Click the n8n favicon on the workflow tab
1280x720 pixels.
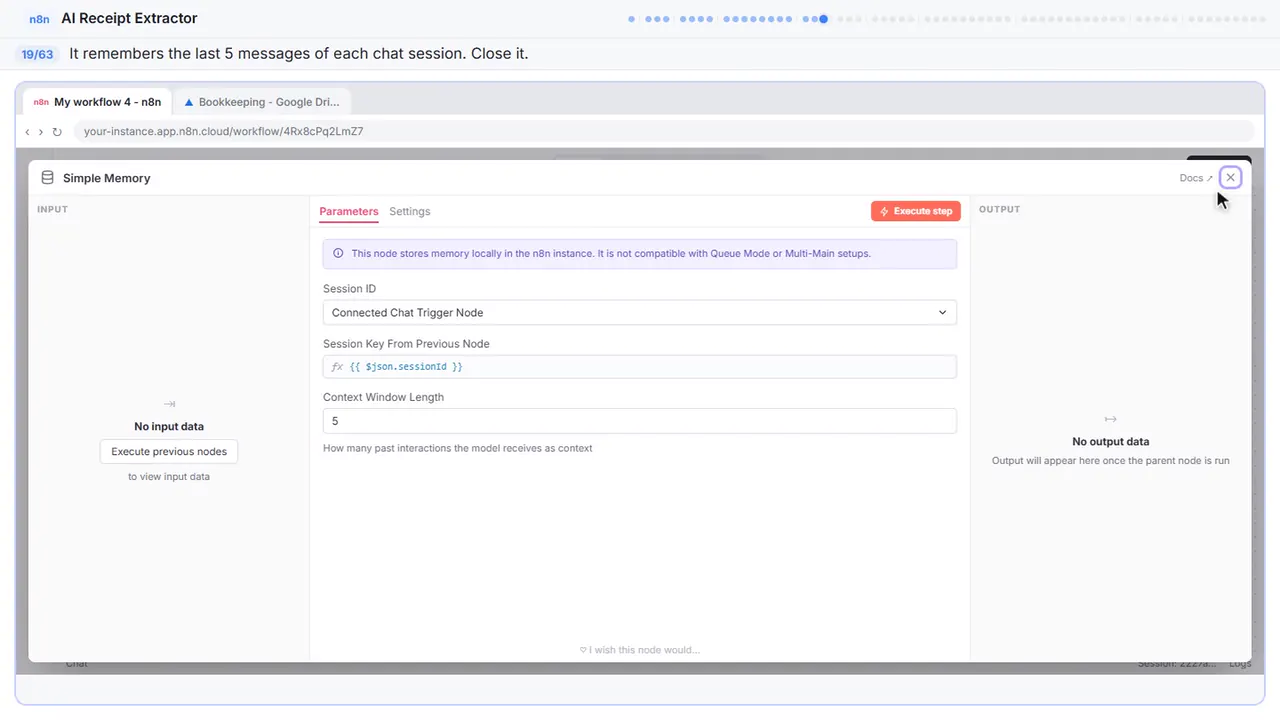(x=41, y=102)
